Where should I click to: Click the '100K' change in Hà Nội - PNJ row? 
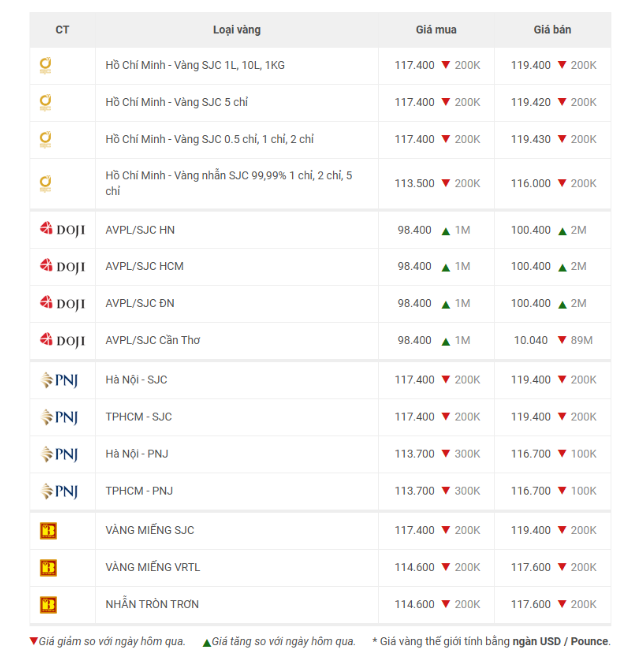[583, 454]
